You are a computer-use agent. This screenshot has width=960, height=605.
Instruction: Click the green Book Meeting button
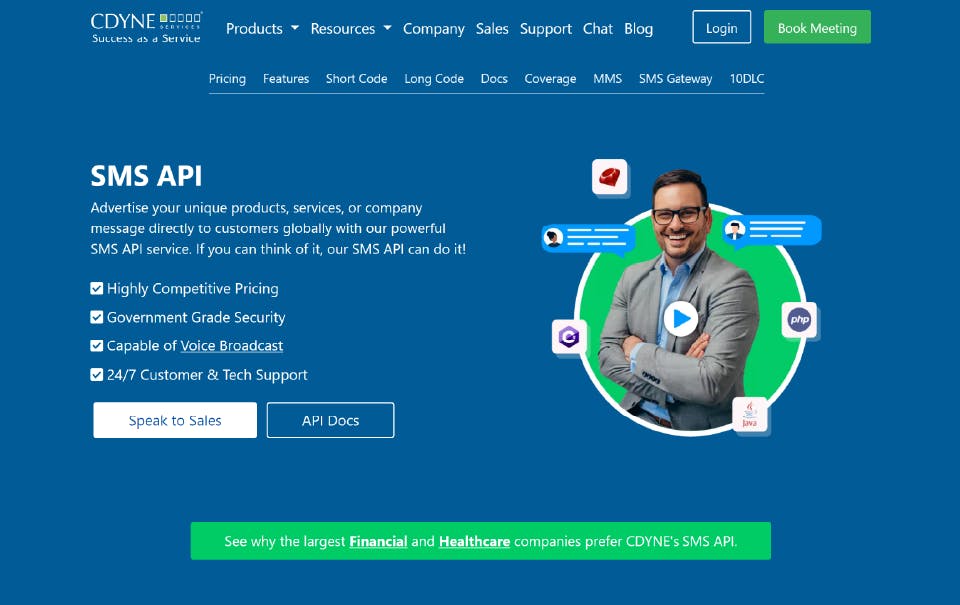pyautogui.click(x=817, y=27)
